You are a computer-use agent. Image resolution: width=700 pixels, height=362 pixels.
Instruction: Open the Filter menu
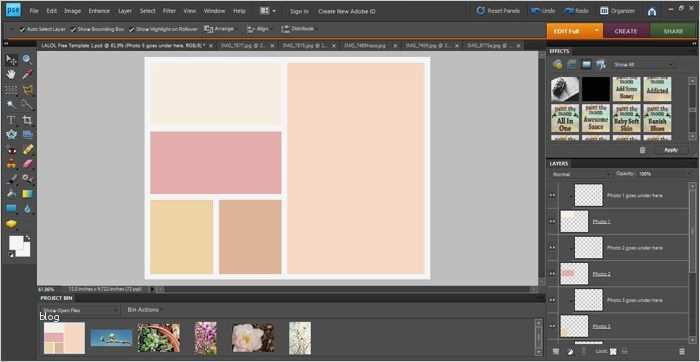pyautogui.click(x=169, y=11)
